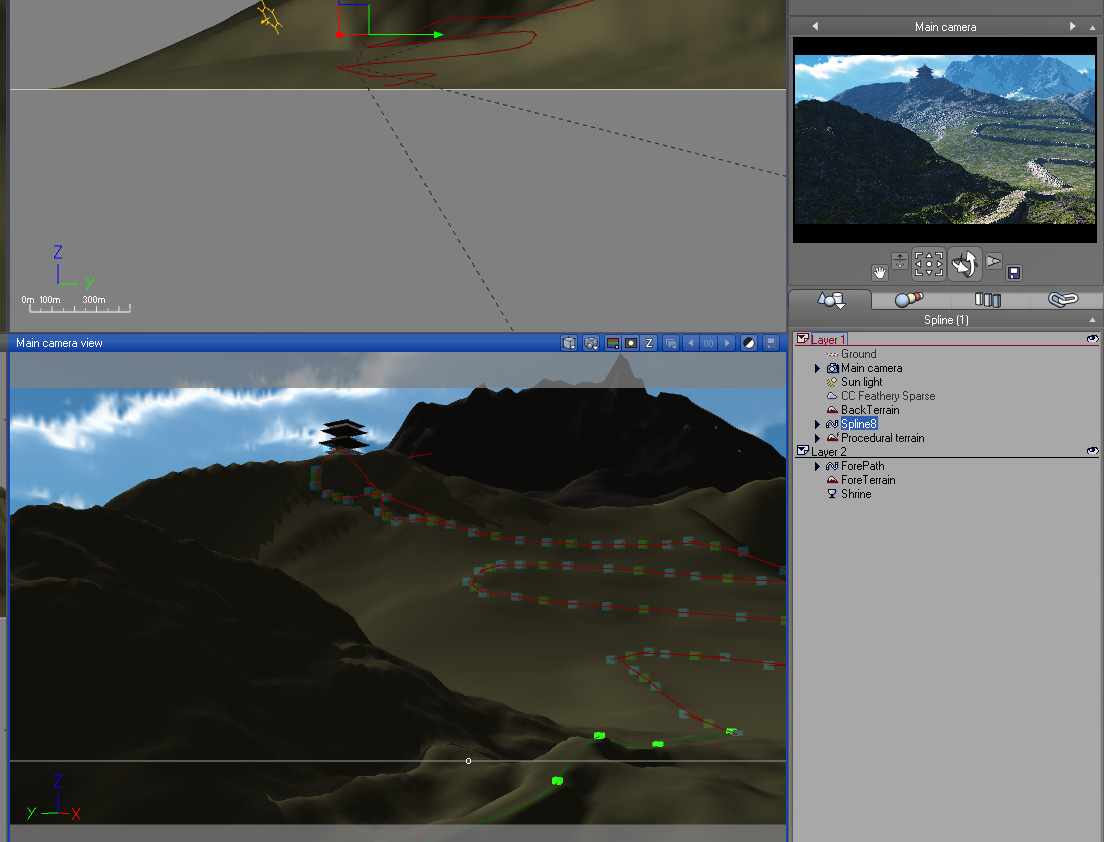Select the Ground object
This screenshot has width=1104, height=842.
tap(858, 354)
